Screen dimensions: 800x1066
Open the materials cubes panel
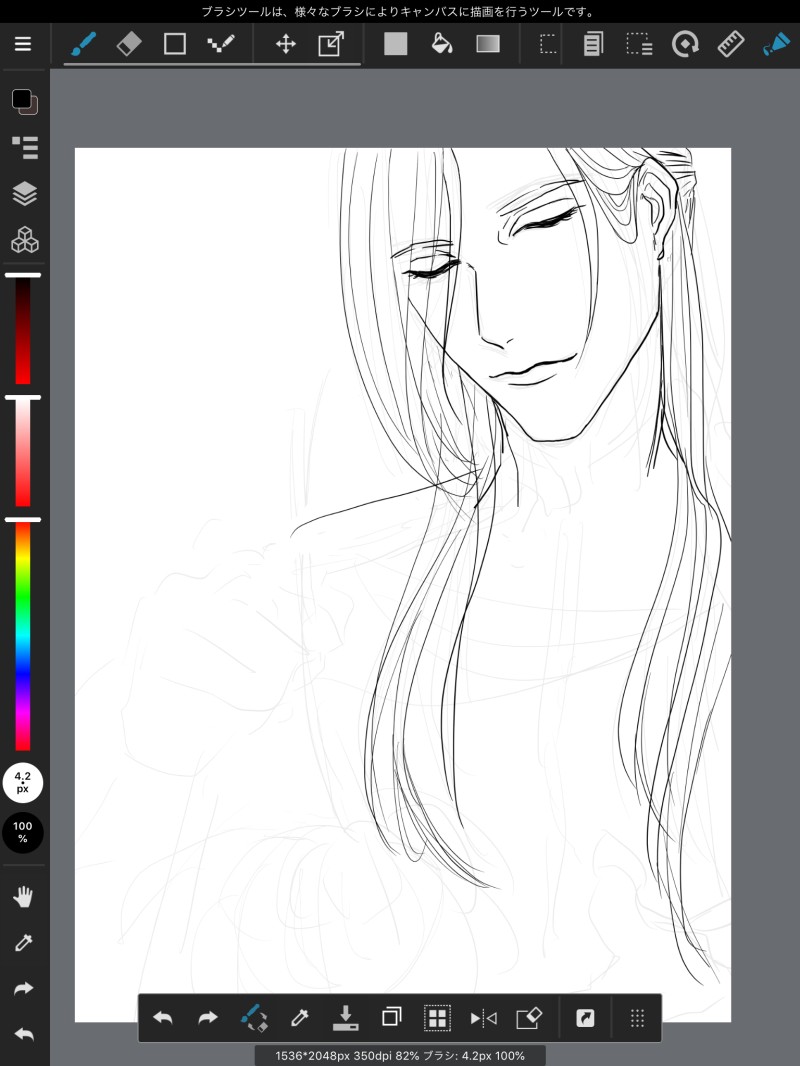coord(24,240)
